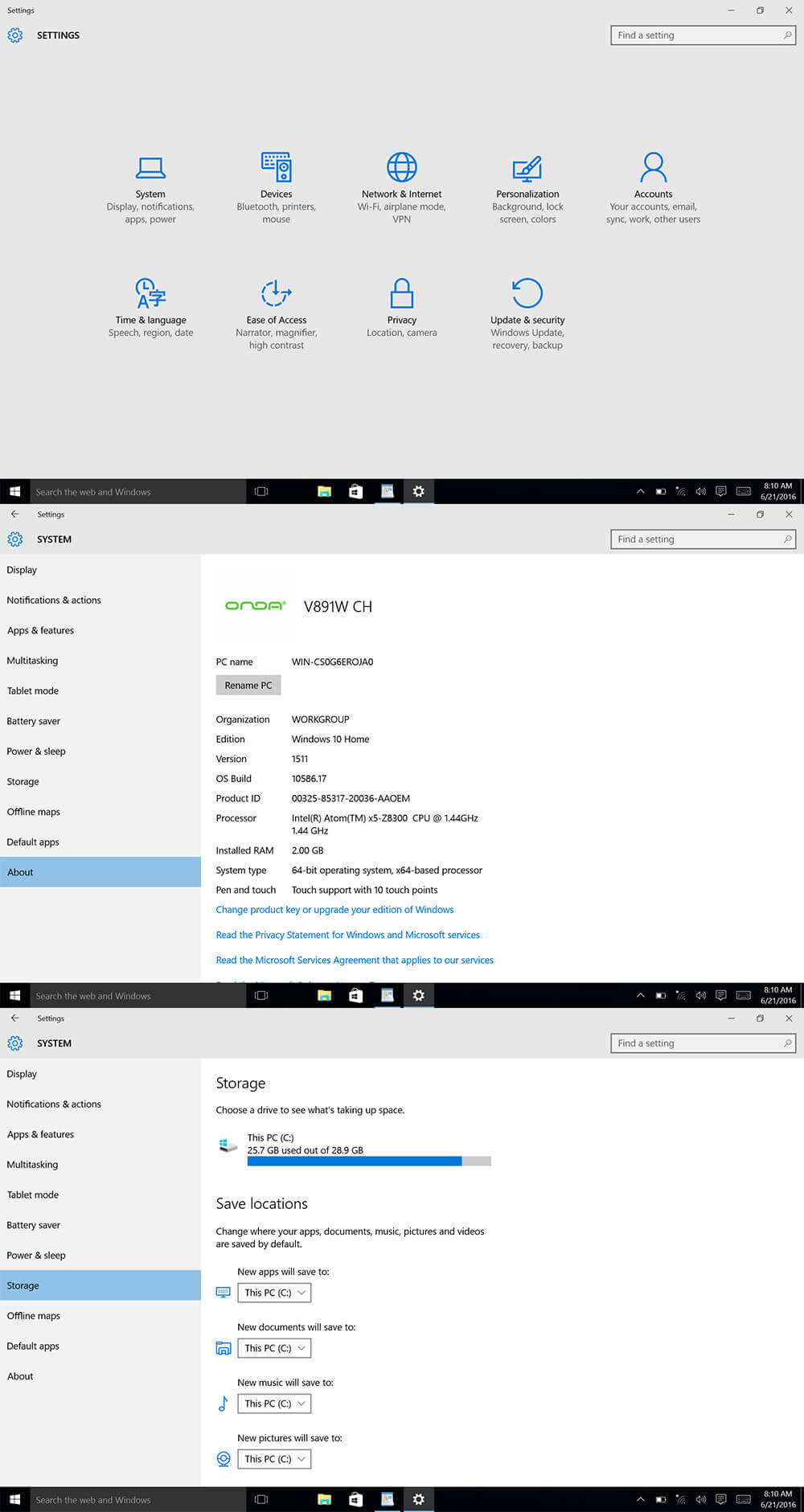Open the System settings category
804x1512 pixels.
[150, 190]
